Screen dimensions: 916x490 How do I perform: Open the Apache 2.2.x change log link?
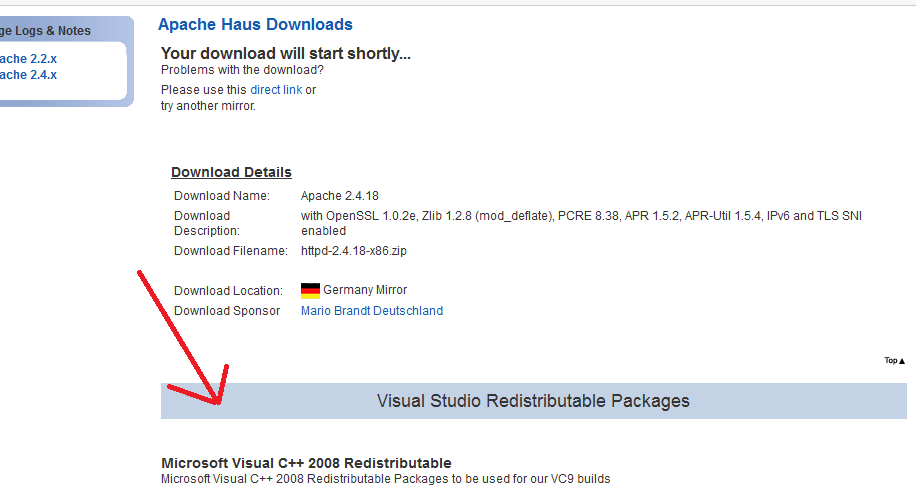pyautogui.click(x=28, y=58)
